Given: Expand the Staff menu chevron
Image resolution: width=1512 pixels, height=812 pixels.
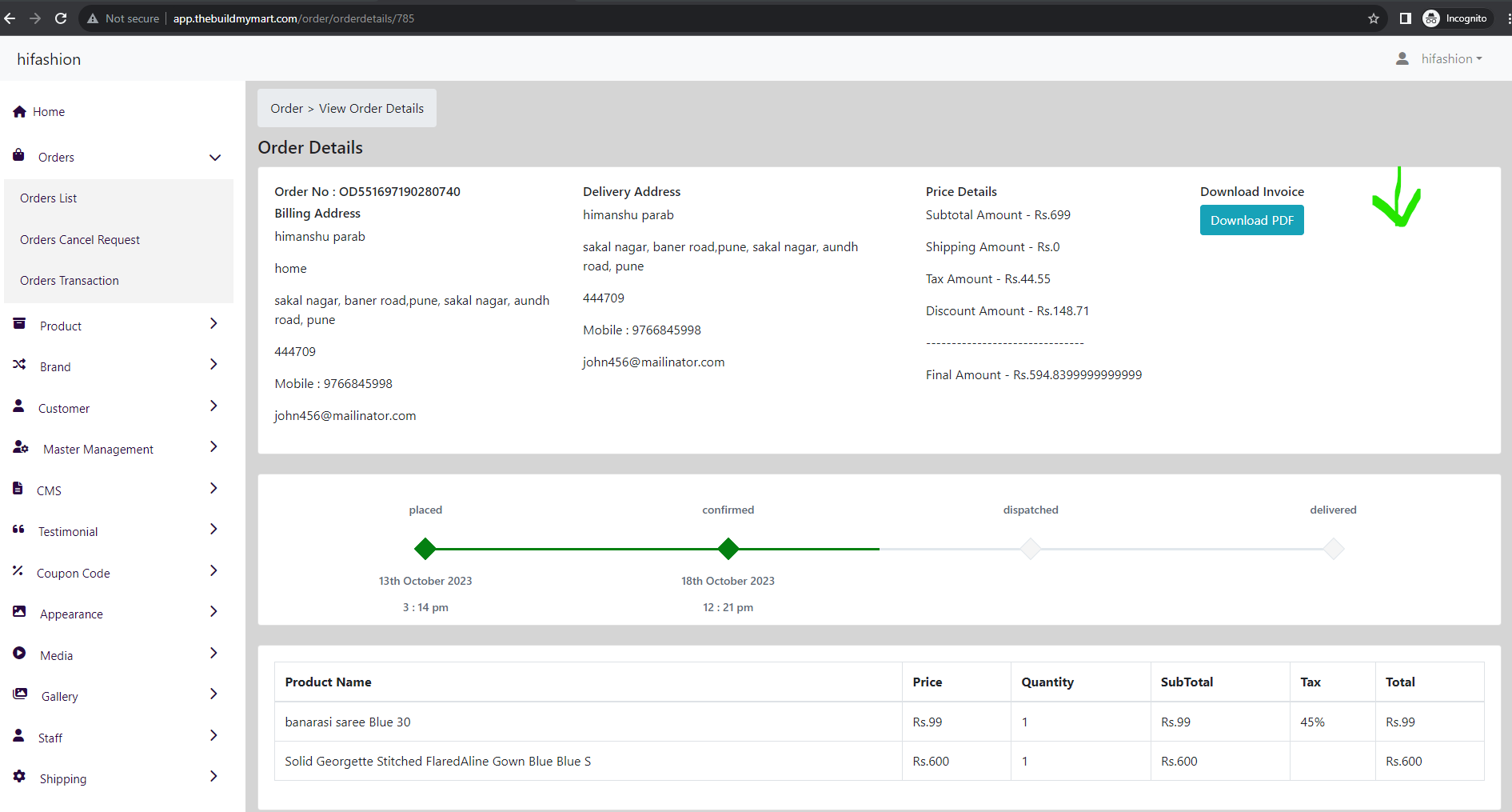Looking at the screenshot, I should click(213, 735).
